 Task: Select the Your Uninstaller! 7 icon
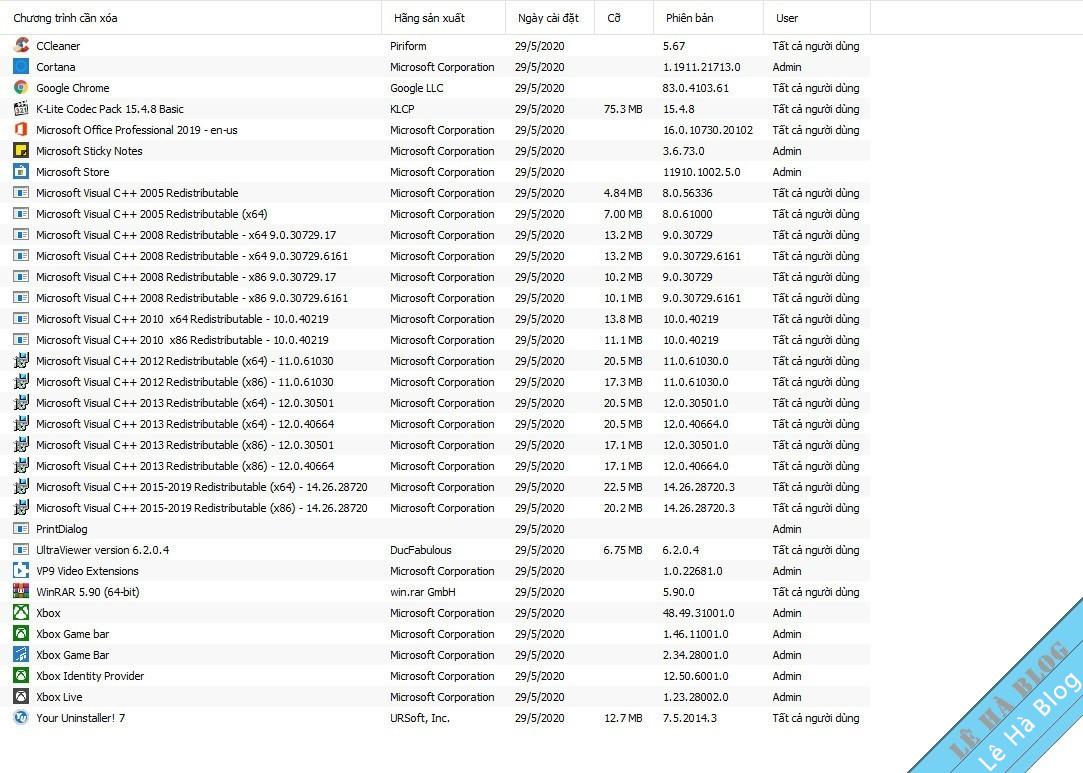(21, 718)
